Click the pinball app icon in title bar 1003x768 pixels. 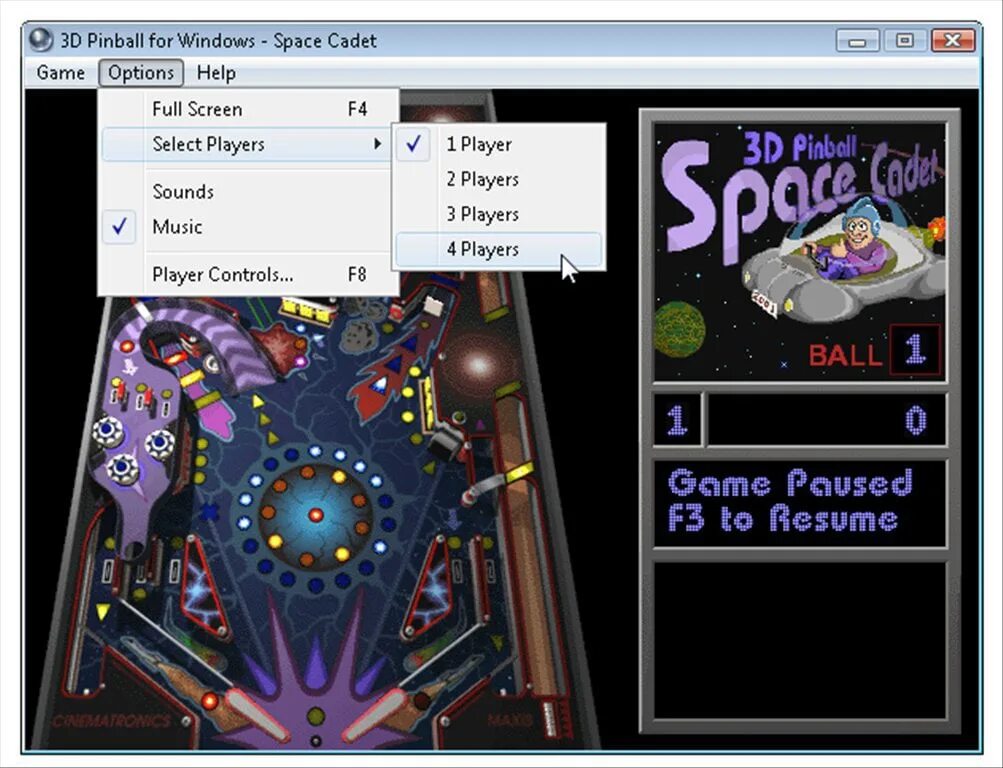pyautogui.click(x=41, y=40)
